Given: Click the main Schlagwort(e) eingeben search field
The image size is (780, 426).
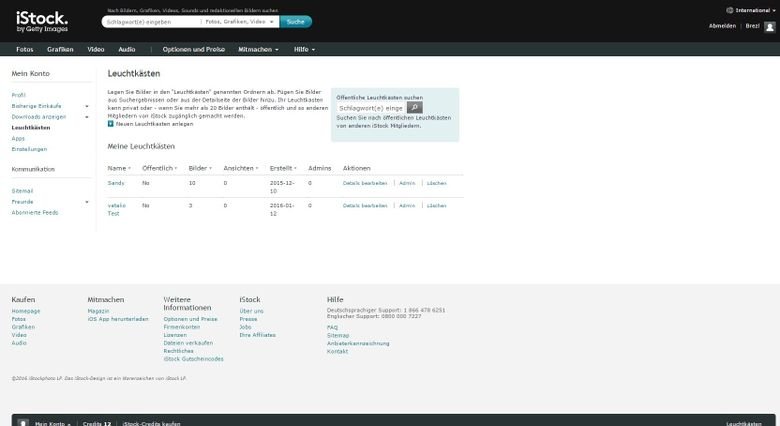Looking at the screenshot, I should (150, 21).
